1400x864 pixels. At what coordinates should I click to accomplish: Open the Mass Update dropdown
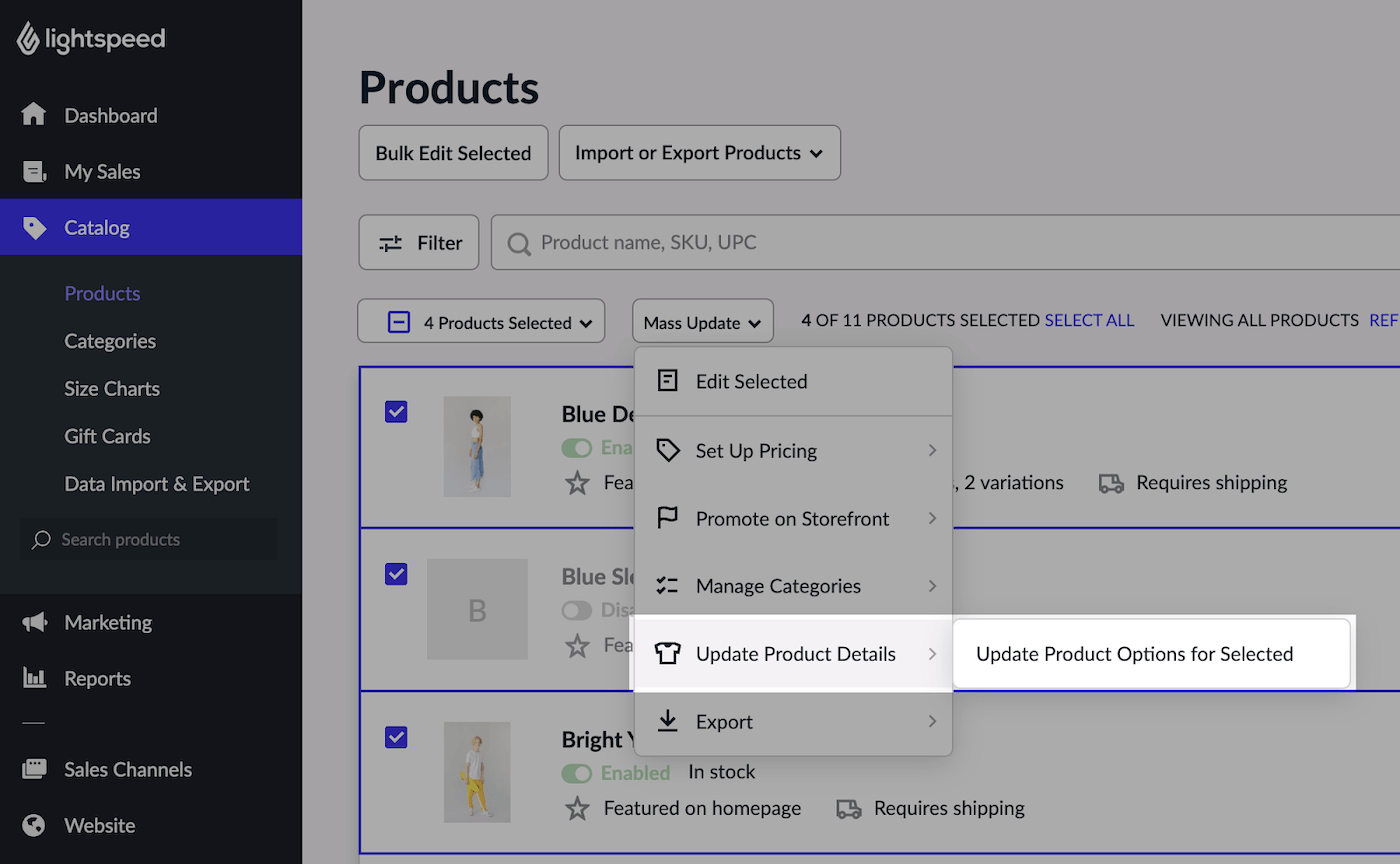703,321
